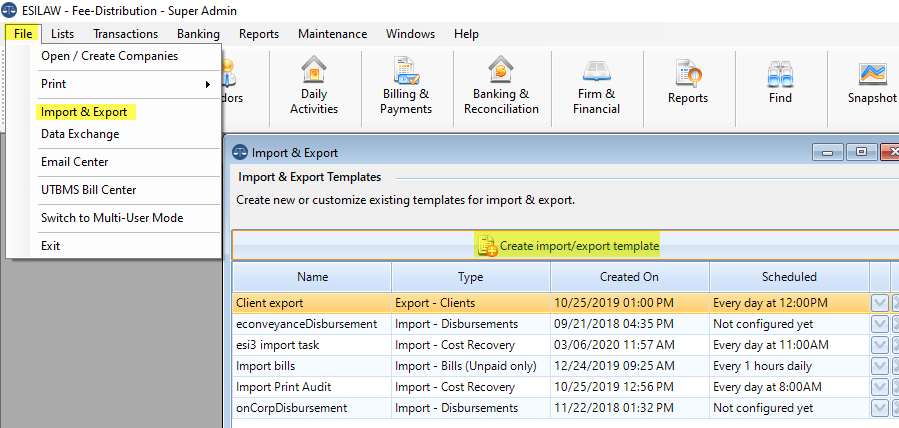This screenshot has width=899, height=428.
Task: Open the Reports menu in menu bar
Action: click(x=259, y=34)
